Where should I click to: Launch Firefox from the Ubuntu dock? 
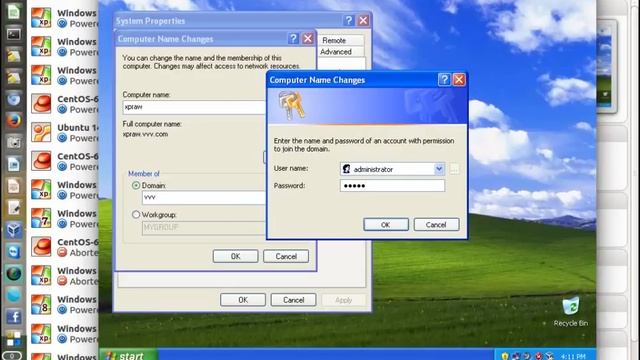13,121
